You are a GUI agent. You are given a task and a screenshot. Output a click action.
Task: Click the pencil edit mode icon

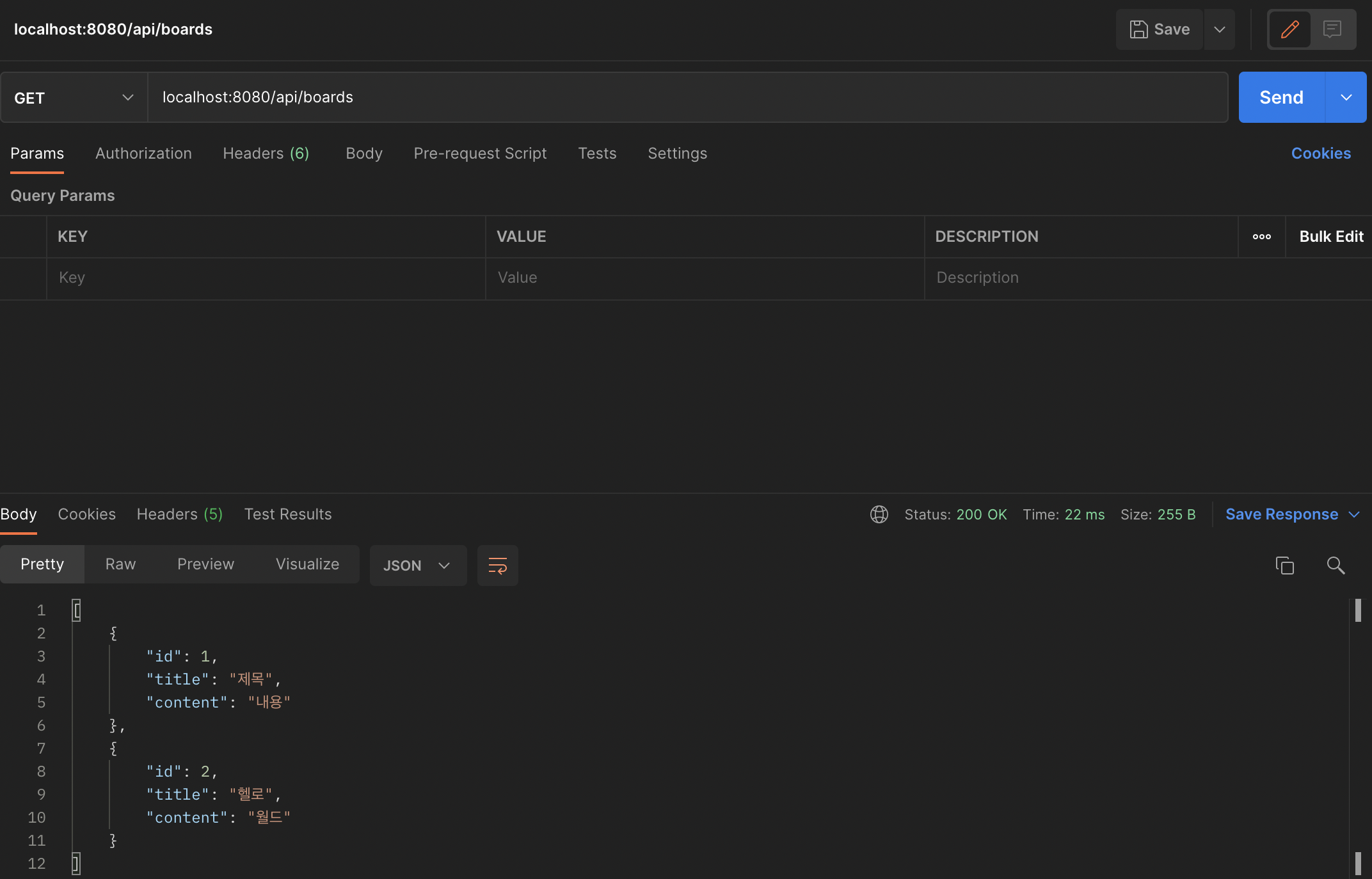[1289, 29]
